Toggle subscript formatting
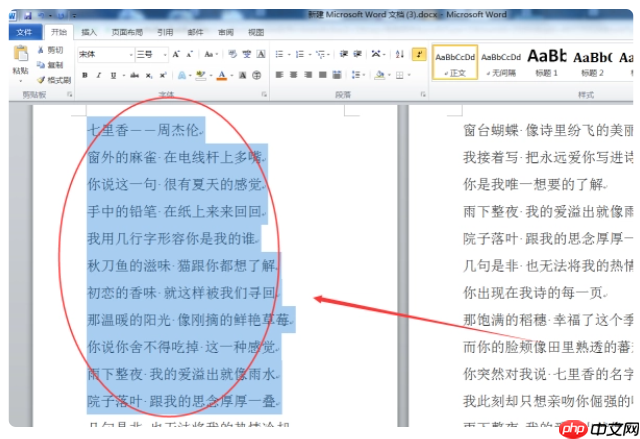Image resolution: width=640 pixels, height=439 pixels. pyautogui.click(x=149, y=75)
